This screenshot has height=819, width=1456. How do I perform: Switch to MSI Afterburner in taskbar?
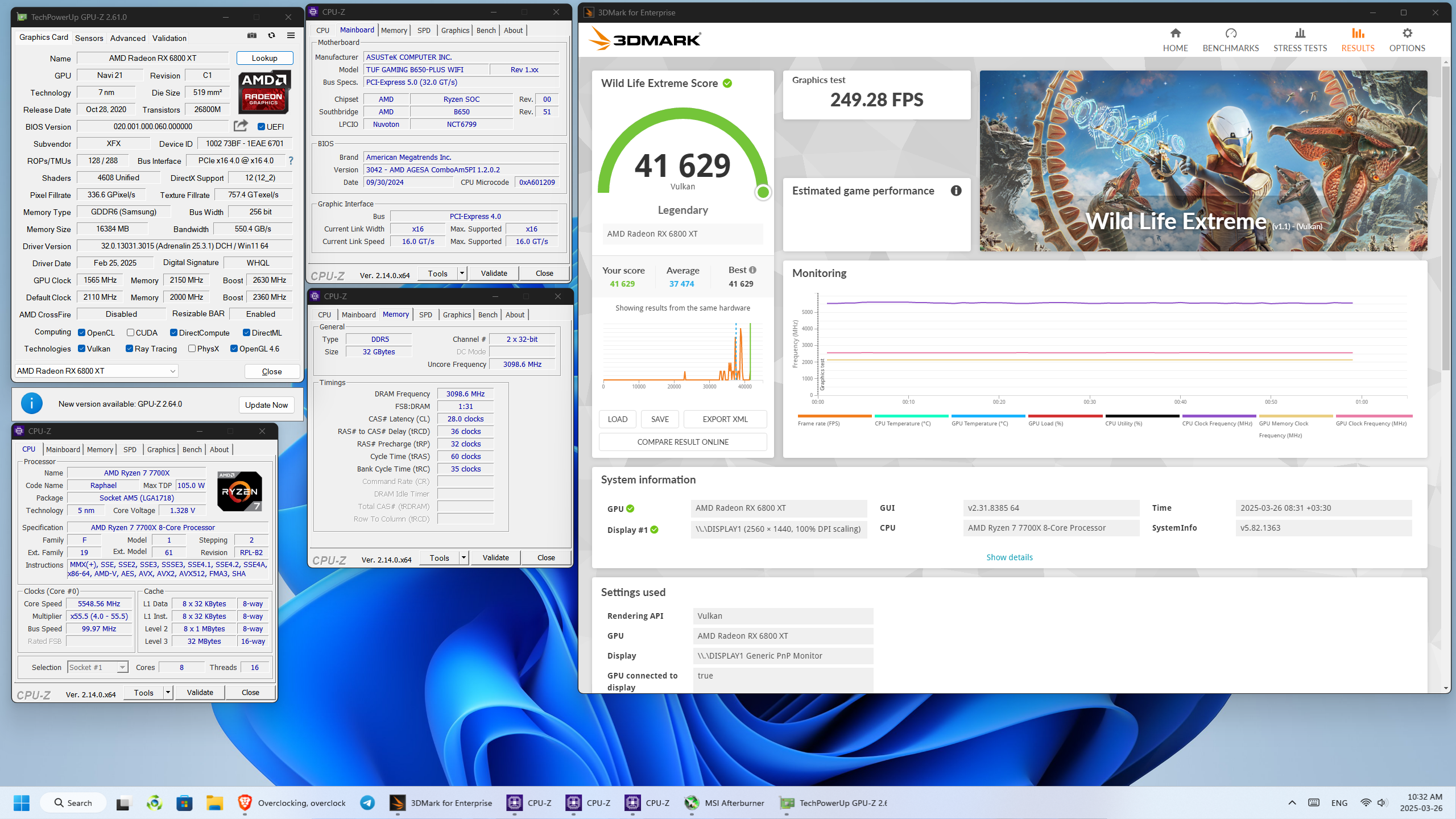tap(725, 803)
